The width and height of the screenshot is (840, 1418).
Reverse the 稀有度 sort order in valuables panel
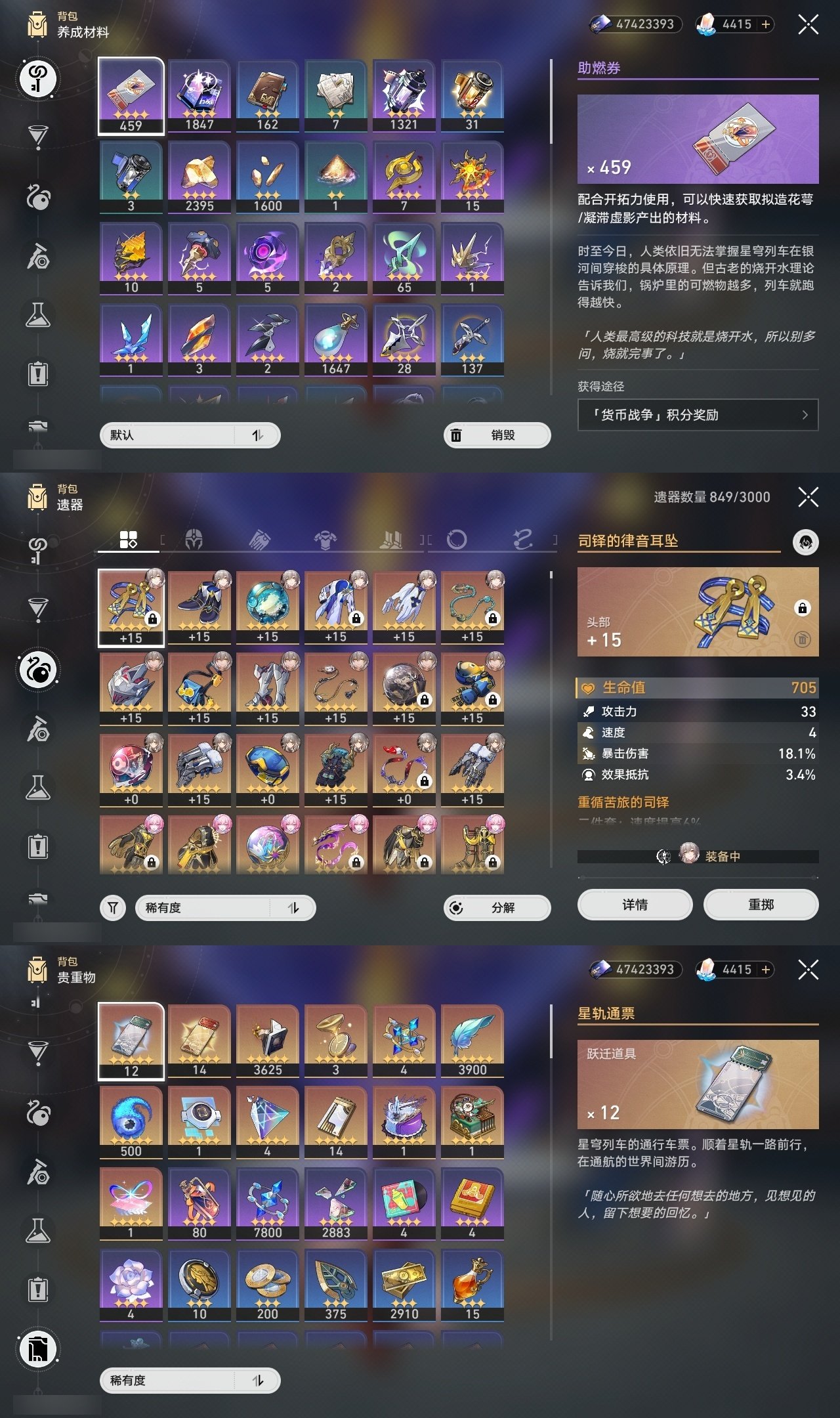258,1381
